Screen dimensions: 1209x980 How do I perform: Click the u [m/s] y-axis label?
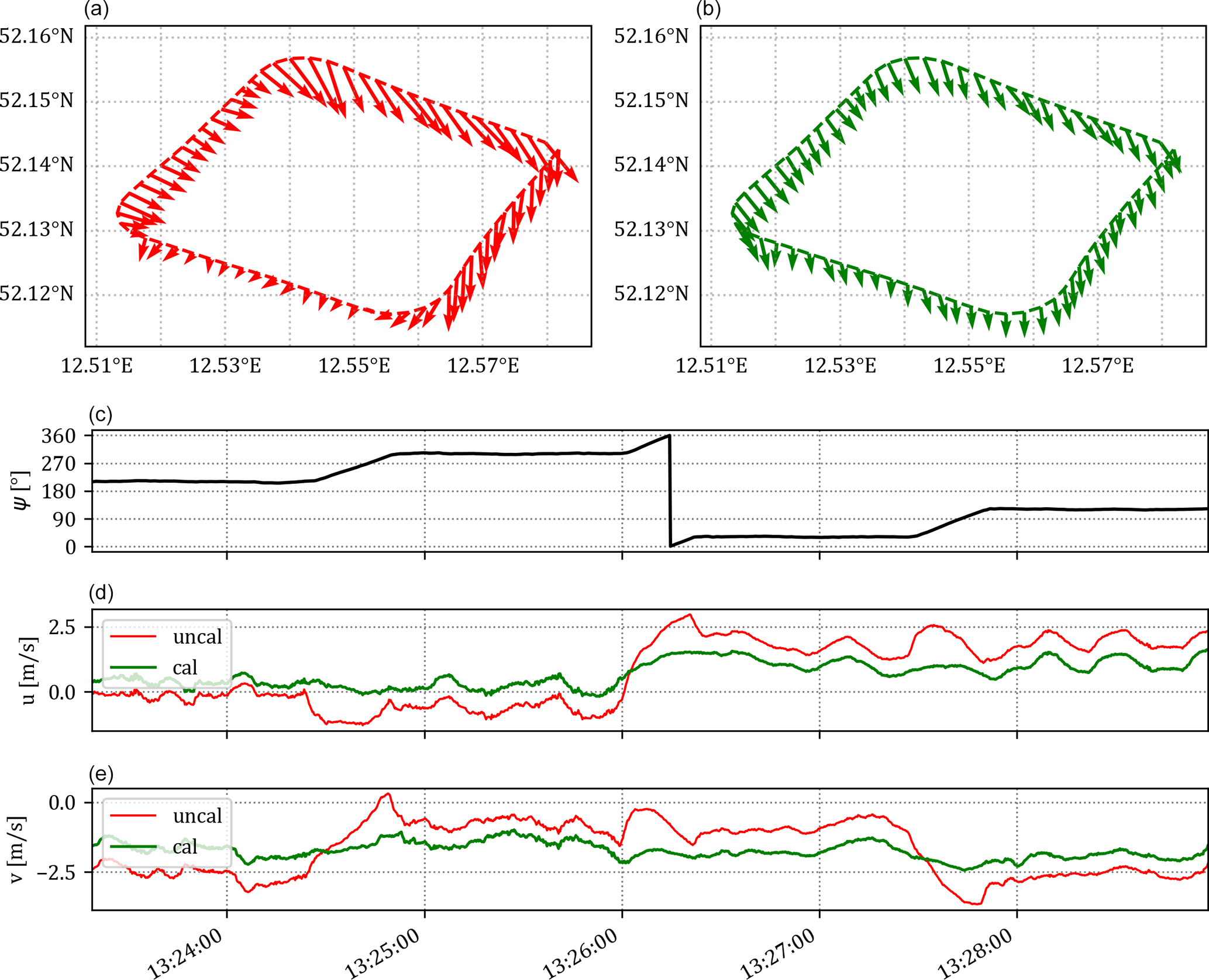(27, 671)
